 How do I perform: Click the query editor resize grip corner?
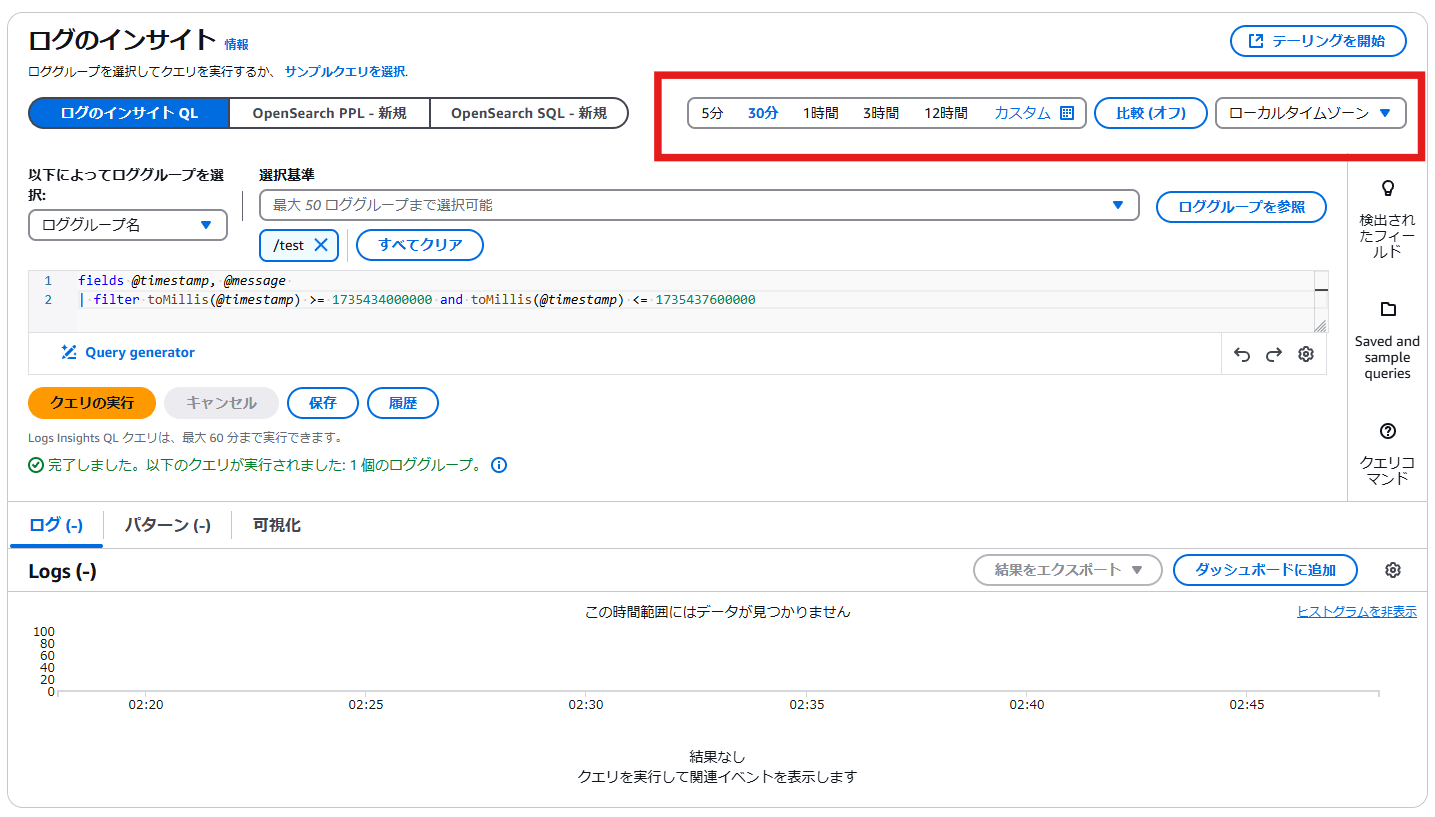(x=1320, y=325)
